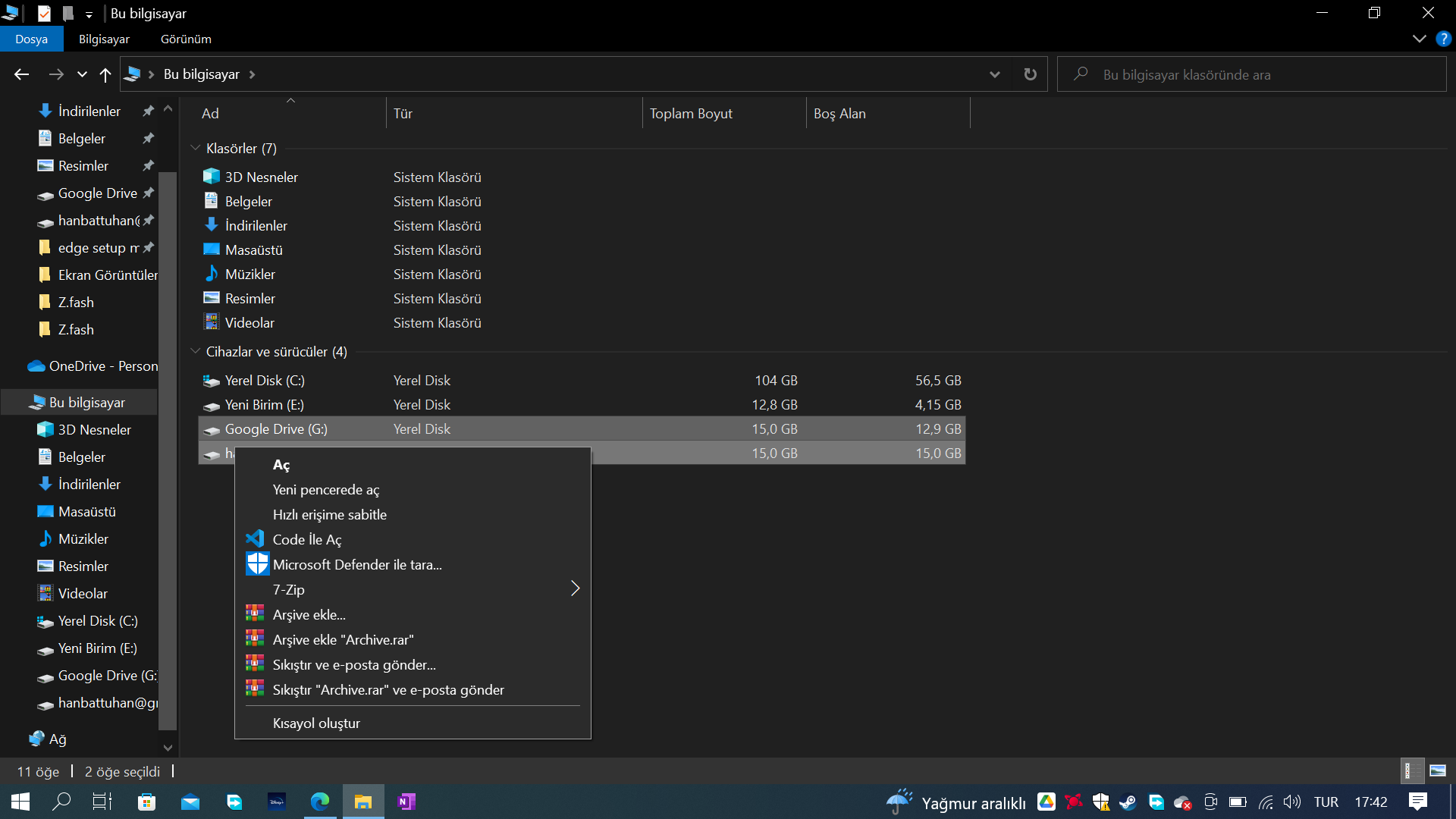
Task: Click the search box for Bu bilgisayar
Action: click(1251, 74)
